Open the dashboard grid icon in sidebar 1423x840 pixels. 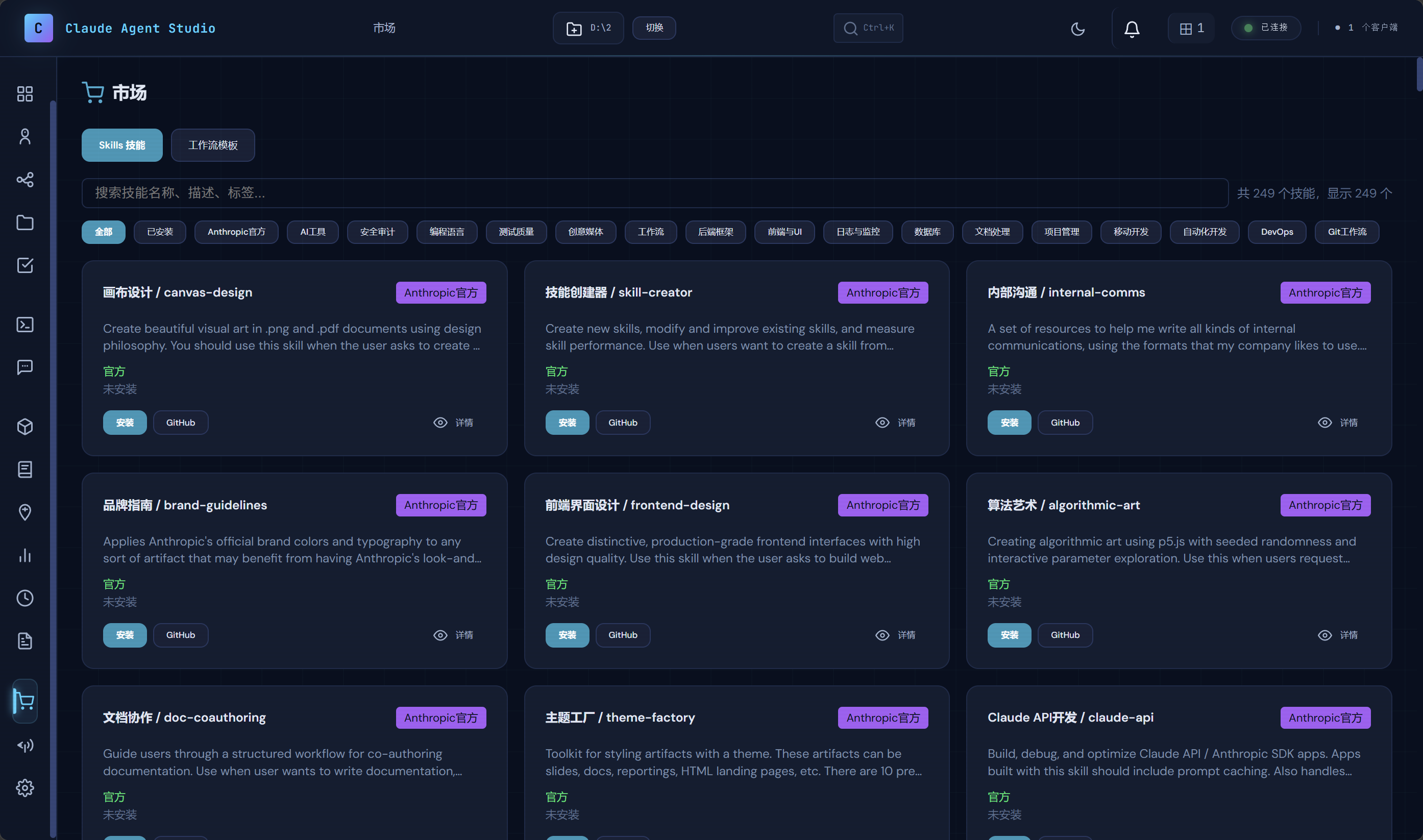[25, 93]
